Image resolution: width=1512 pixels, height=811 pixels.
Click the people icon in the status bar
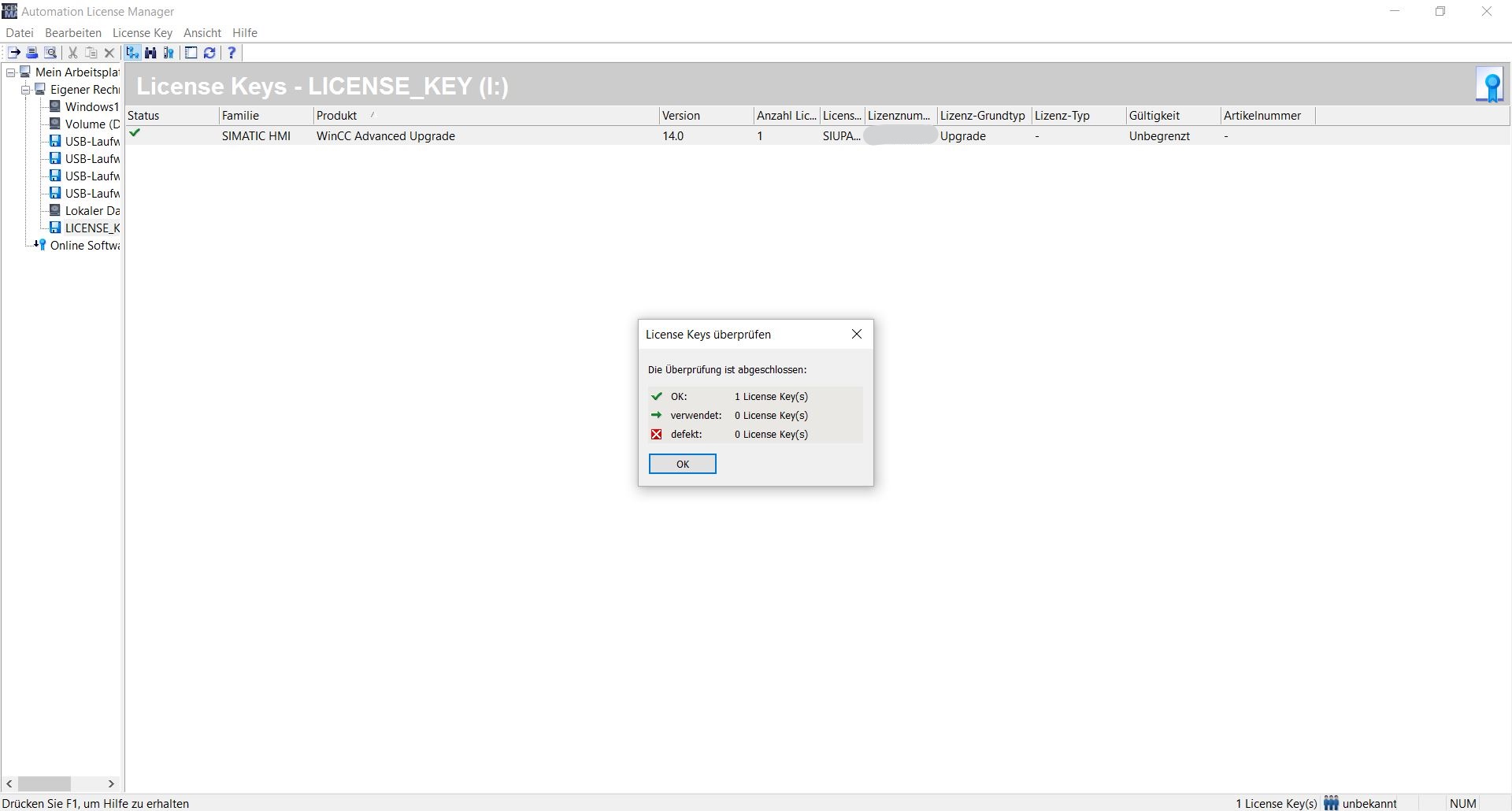click(x=1331, y=803)
